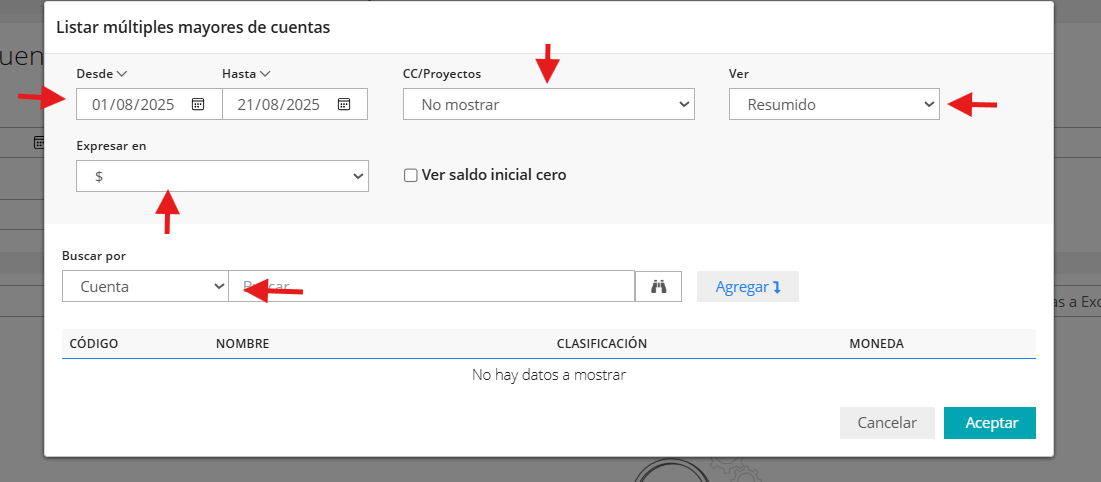The width and height of the screenshot is (1101, 482).
Task: Click the binoculars search icon button
Action: [658, 286]
